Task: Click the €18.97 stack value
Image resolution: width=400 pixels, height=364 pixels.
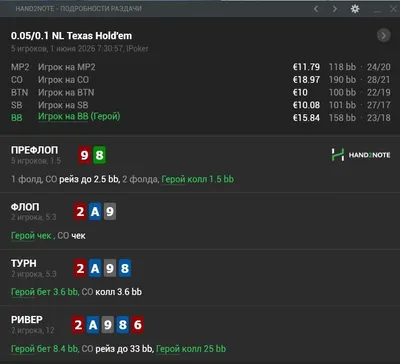Action: (x=306, y=80)
